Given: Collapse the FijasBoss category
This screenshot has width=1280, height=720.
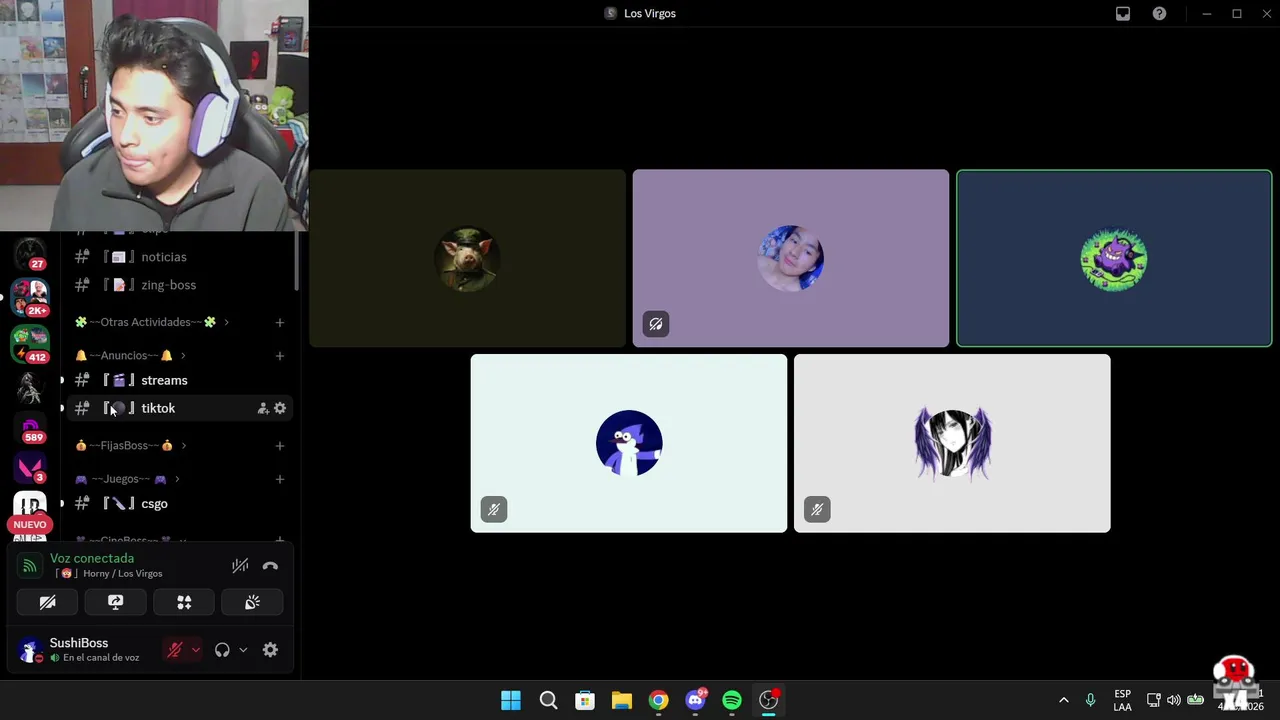Looking at the screenshot, I should pos(130,445).
